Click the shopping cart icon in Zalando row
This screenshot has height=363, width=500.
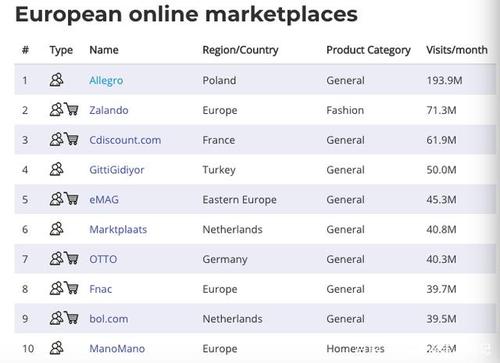tap(71, 109)
